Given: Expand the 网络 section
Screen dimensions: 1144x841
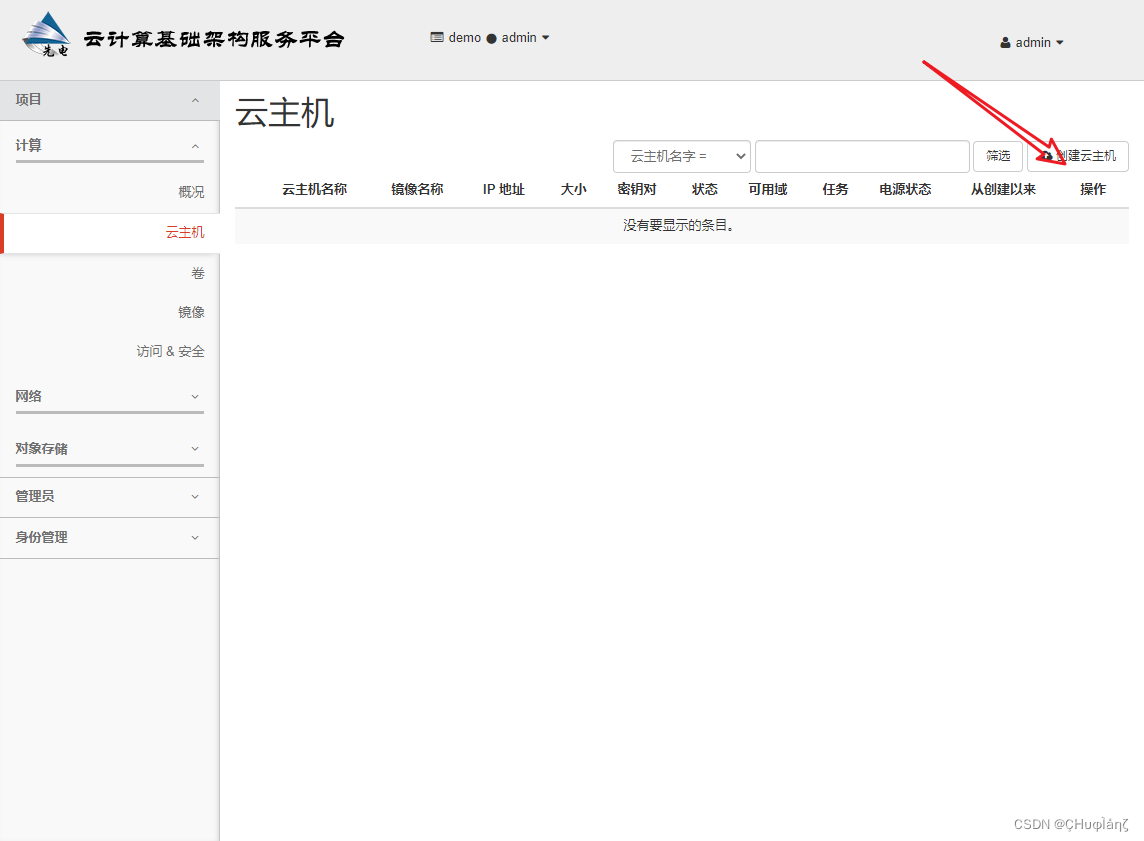Looking at the screenshot, I should coord(109,397).
